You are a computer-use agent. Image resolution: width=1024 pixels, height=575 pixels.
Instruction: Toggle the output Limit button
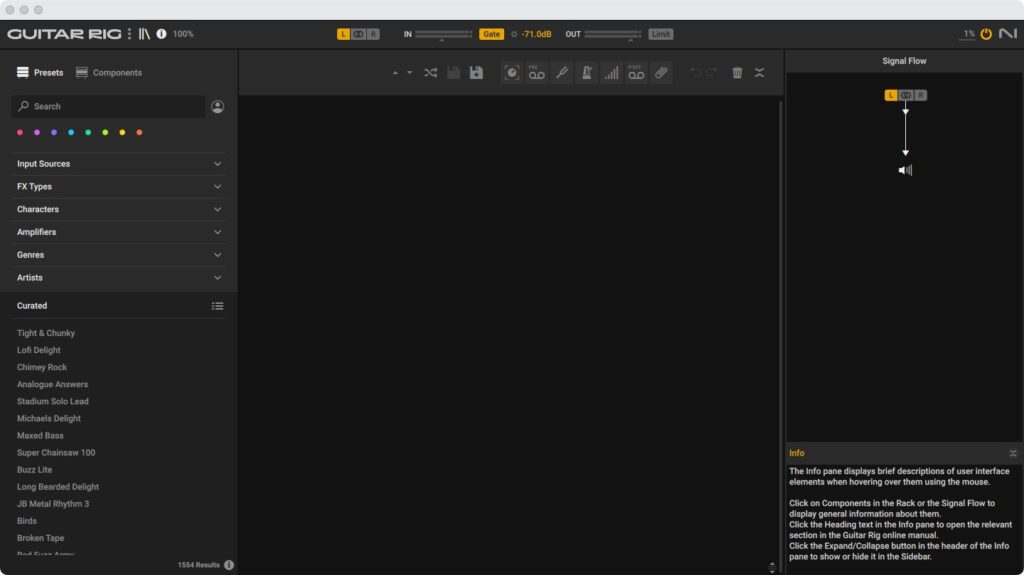pos(660,34)
